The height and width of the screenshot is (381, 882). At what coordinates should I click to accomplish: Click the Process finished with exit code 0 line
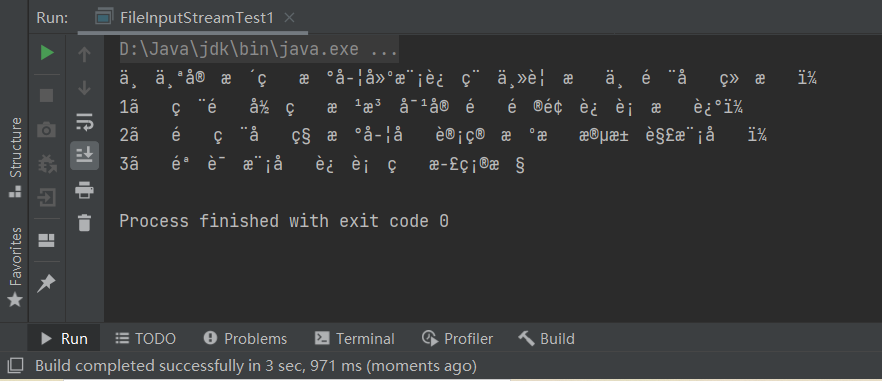coord(284,221)
